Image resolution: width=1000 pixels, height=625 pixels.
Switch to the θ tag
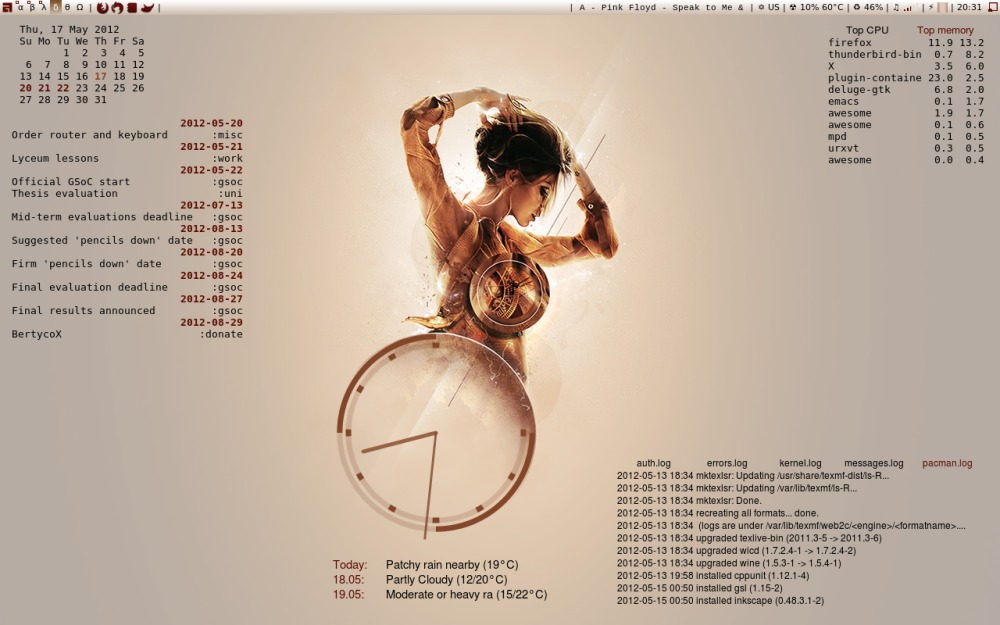coord(68,8)
